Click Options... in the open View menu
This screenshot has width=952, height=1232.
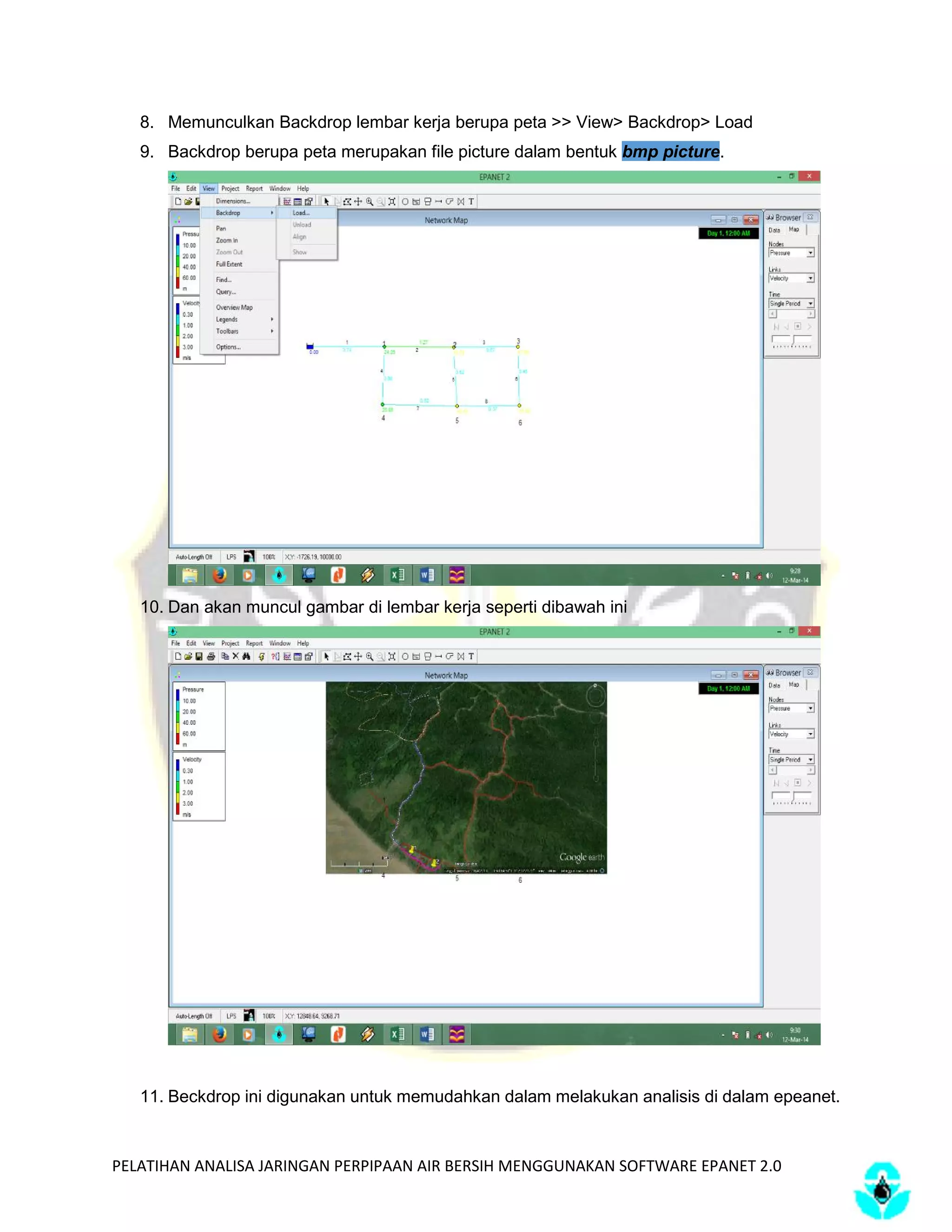tap(228, 347)
